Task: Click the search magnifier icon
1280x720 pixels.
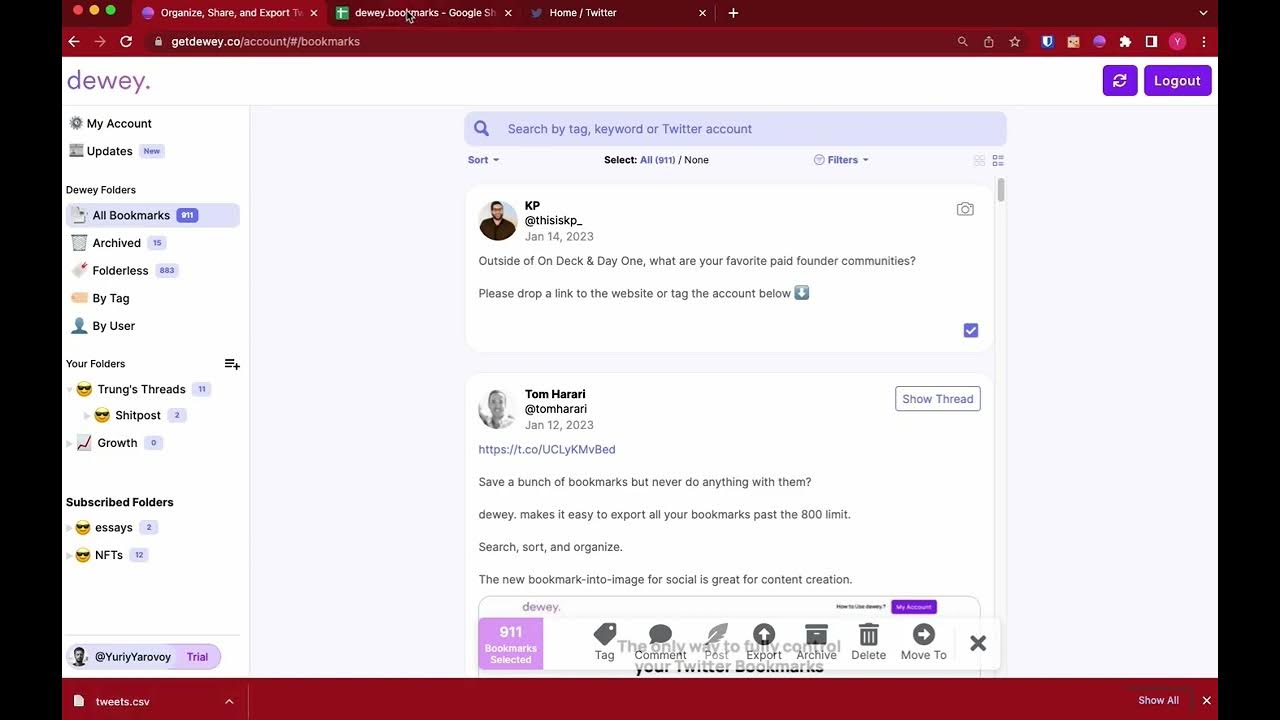Action: (482, 129)
